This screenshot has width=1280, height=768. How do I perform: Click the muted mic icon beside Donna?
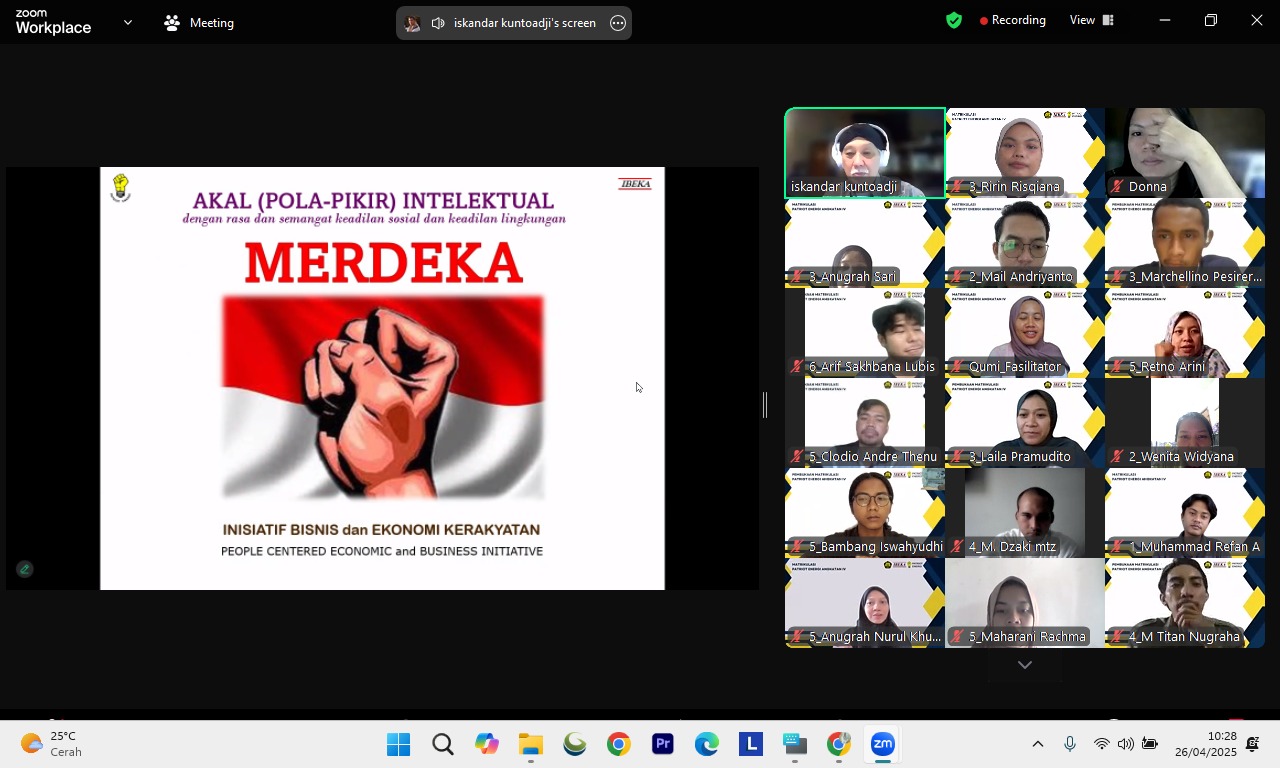[1117, 187]
